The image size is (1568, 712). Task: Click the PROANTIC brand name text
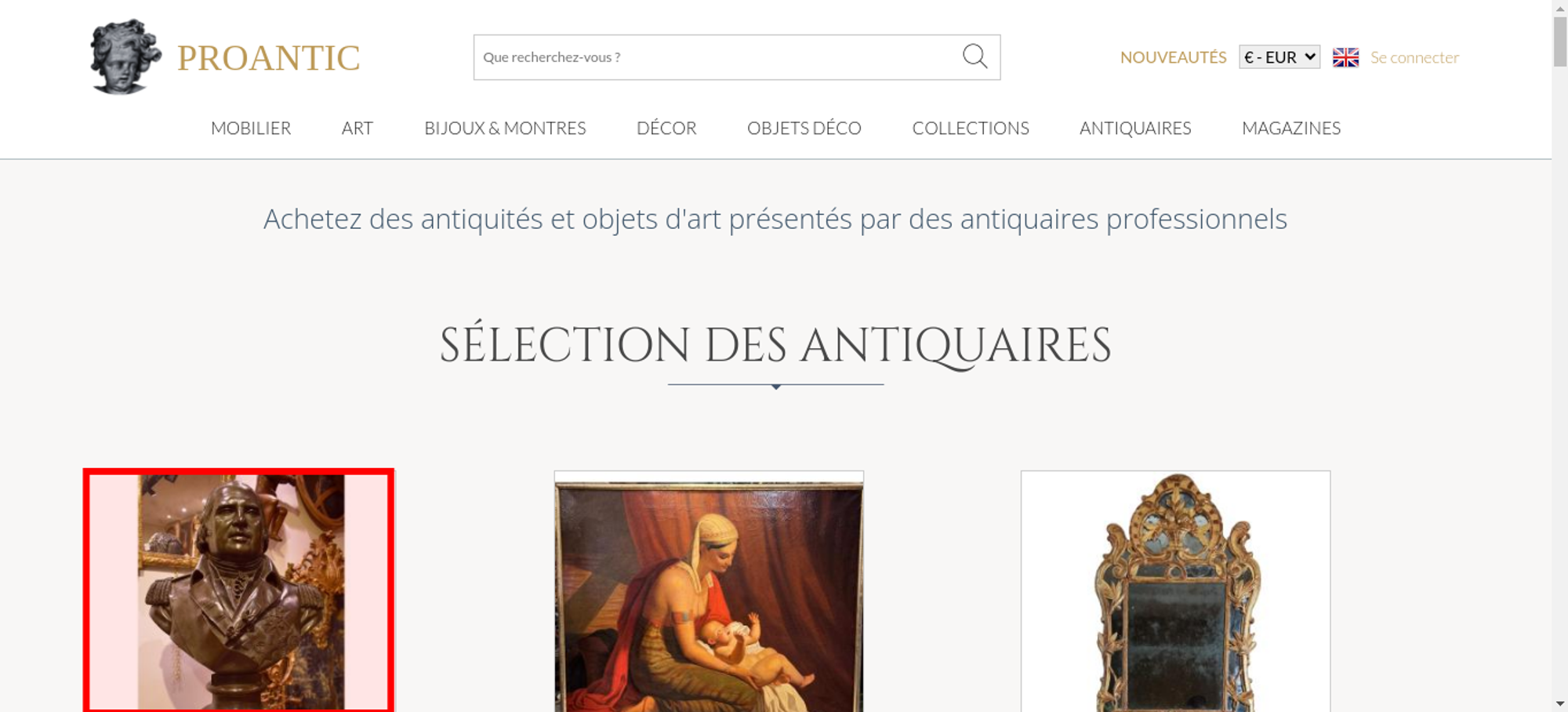269,58
